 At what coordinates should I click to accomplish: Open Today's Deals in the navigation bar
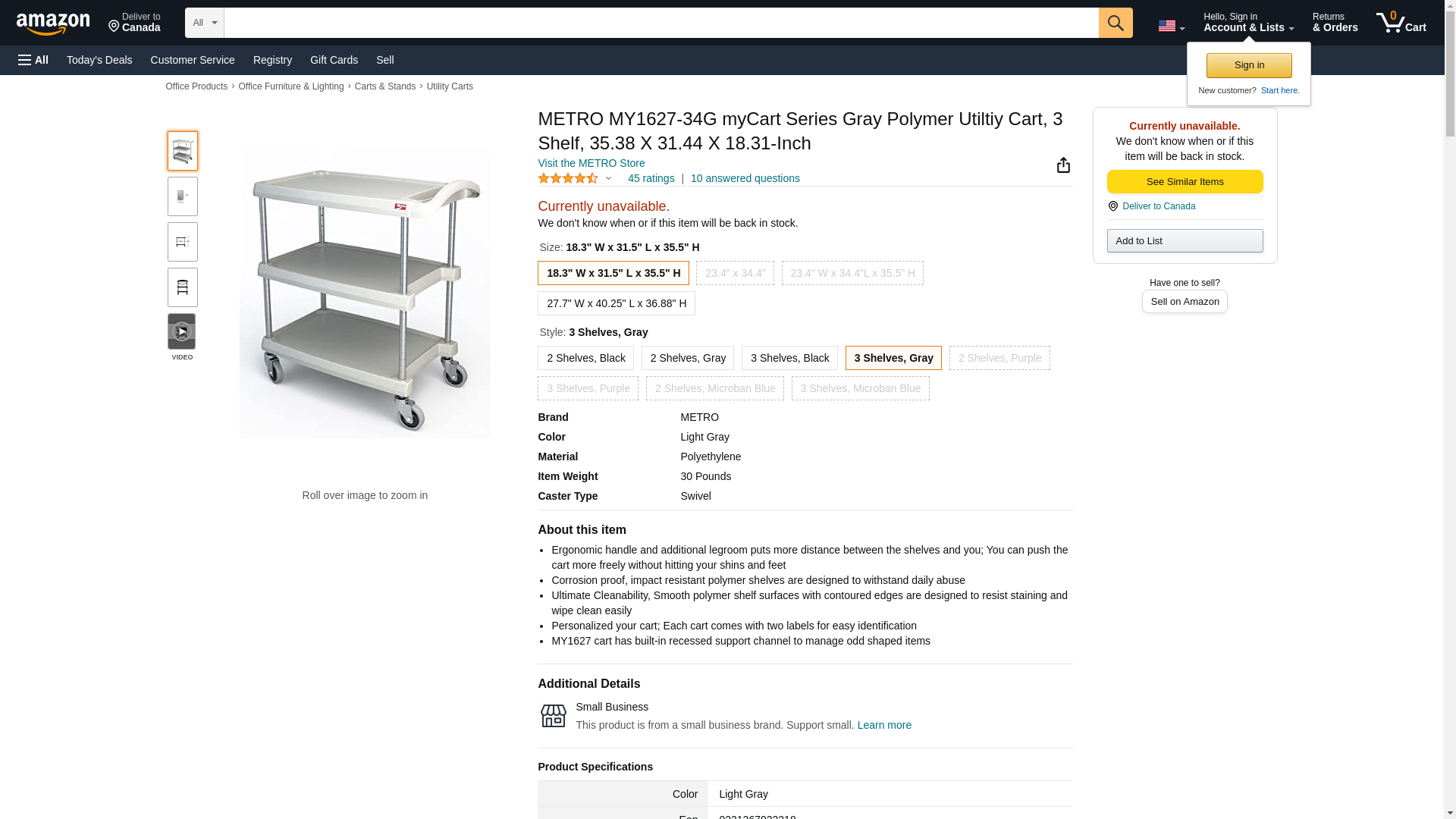(x=99, y=60)
